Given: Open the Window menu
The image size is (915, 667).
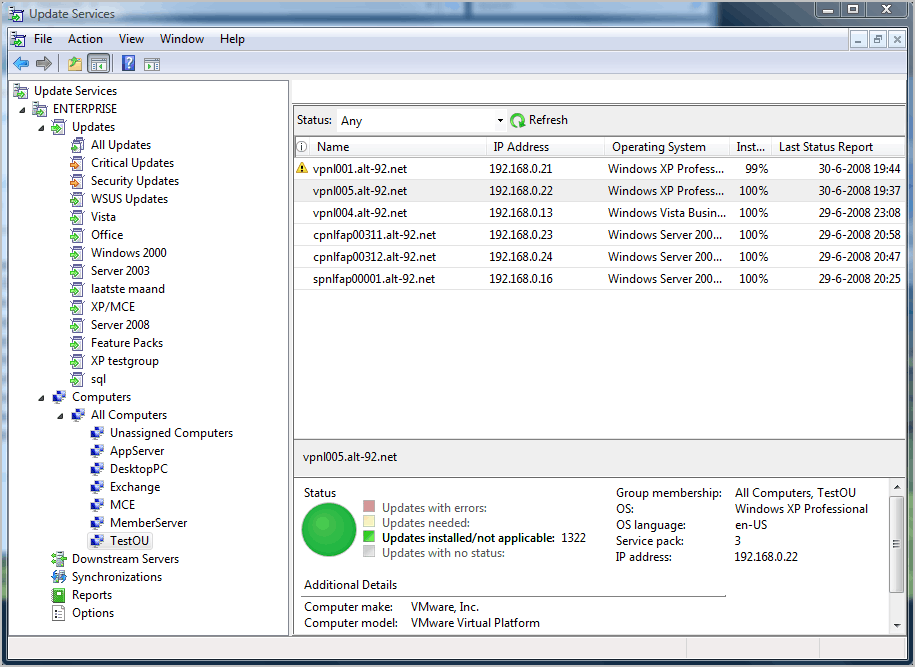Looking at the screenshot, I should [x=181, y=39].
